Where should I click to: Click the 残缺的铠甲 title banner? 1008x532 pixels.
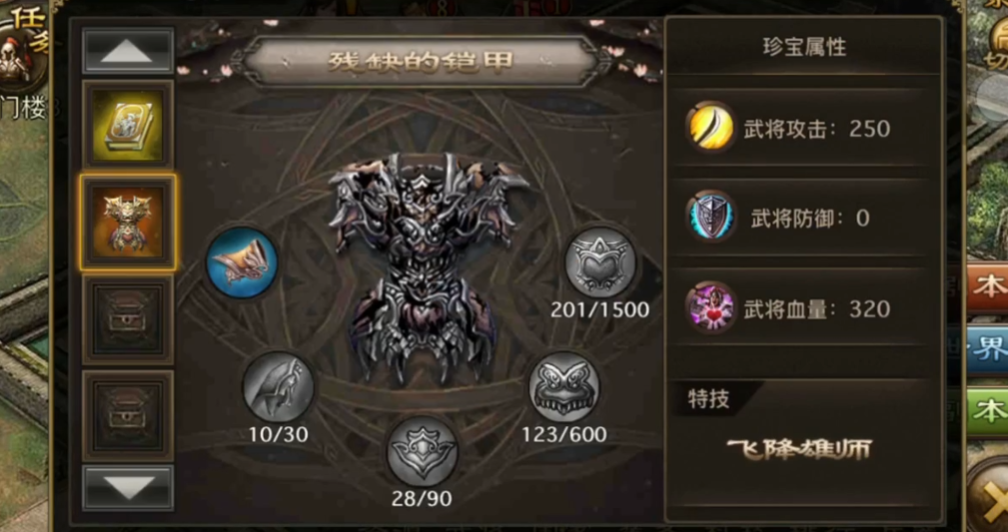tap(421, 61)
